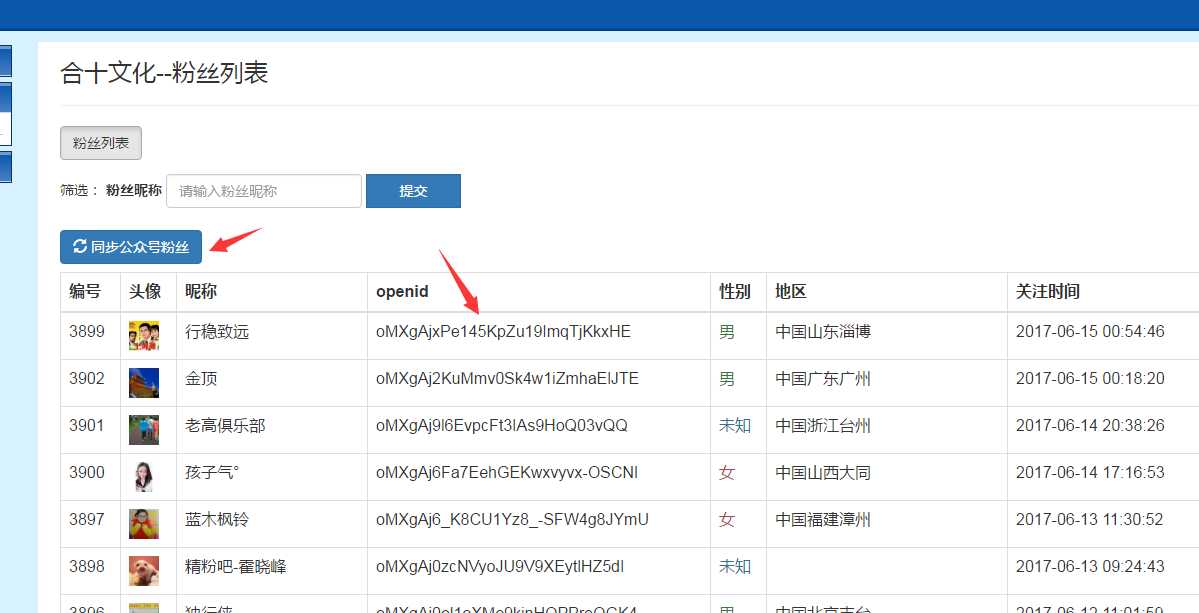Open the 粉丝列表 tab button
Image resolution: width=1199 pixels, height=613 pixels.
tap(101, 143)
